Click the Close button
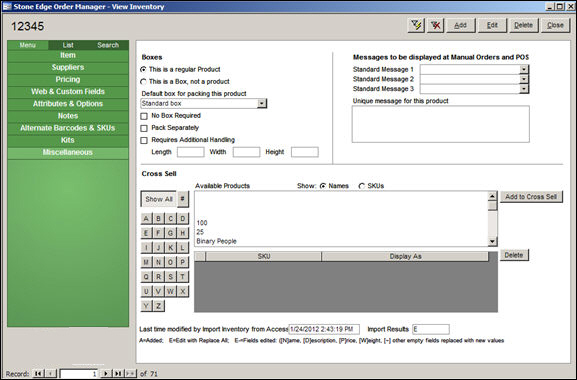The height and width of the screenshot is (380, 577). pyautogui.click(x=555, y=25)
